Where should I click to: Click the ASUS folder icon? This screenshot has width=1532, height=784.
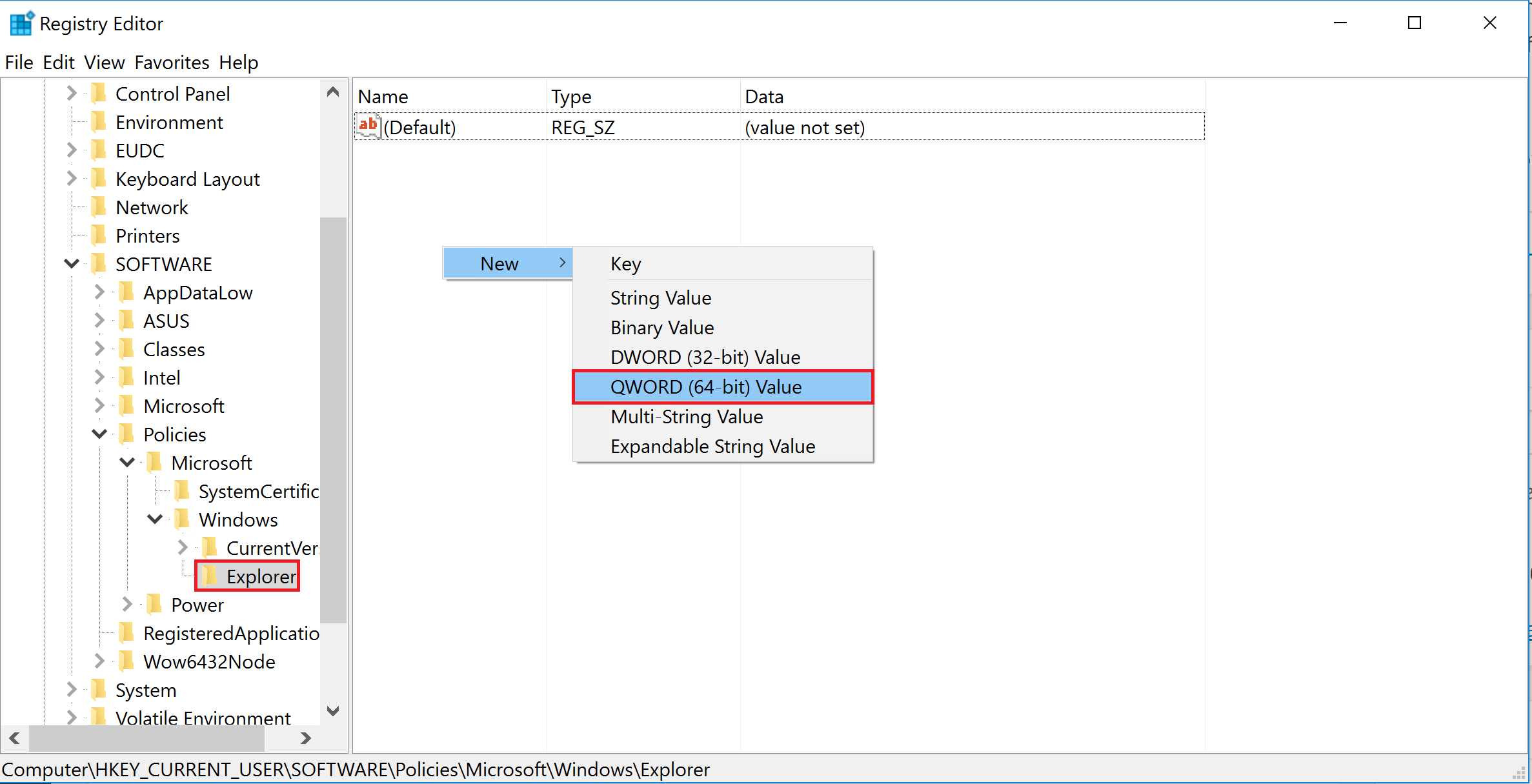[x=126, y=321]
